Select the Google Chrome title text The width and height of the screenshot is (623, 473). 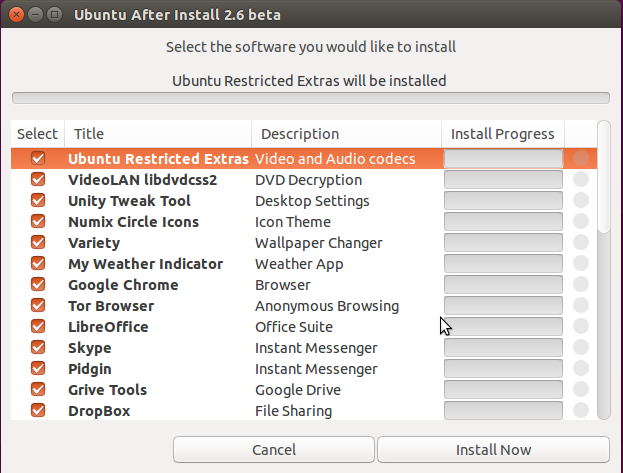pyautogui.click(x=123, y=285)
